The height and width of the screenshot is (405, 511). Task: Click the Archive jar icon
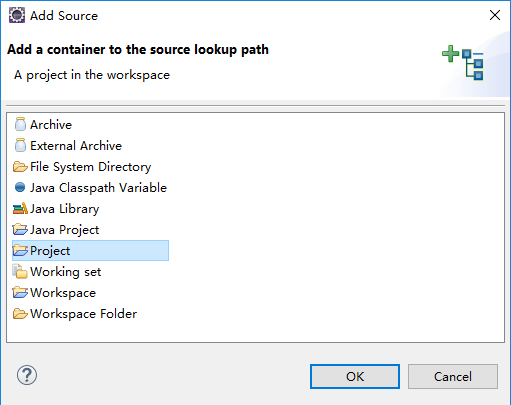(20, 124)
